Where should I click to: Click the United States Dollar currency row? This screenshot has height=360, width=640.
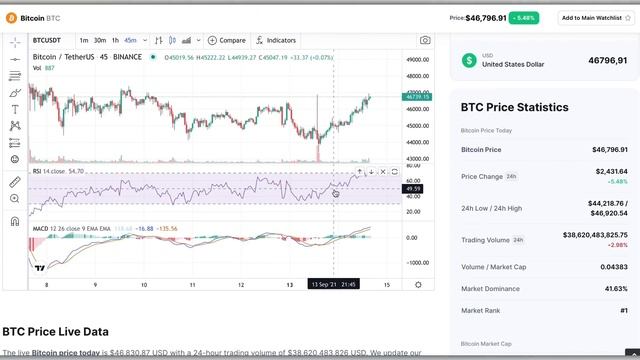click(x=544, y=60)
